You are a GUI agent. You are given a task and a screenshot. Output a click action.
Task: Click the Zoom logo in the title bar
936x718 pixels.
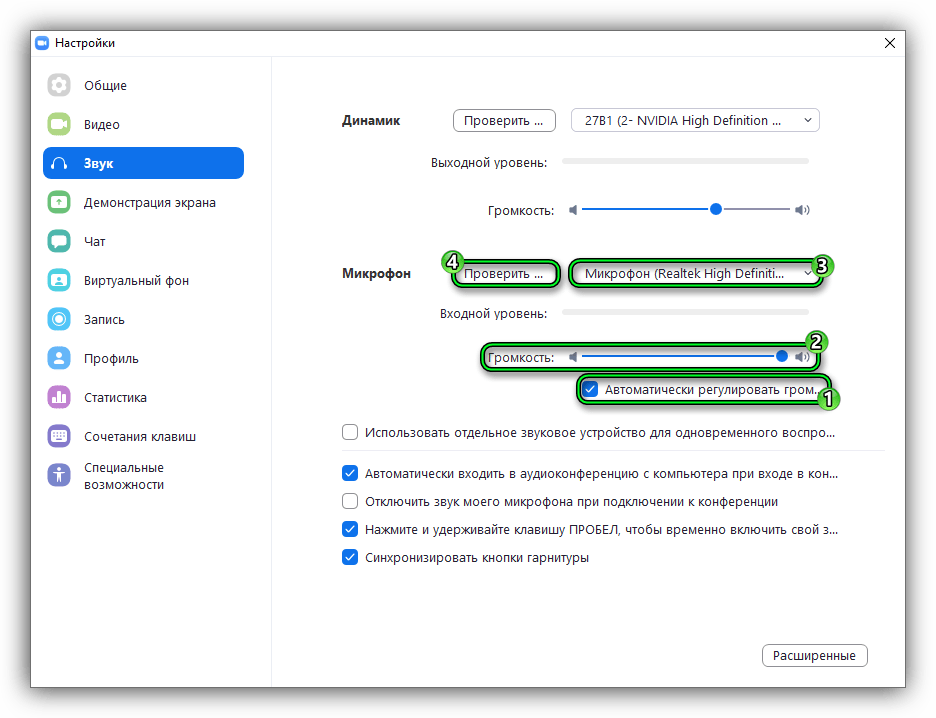click(42, 43)
